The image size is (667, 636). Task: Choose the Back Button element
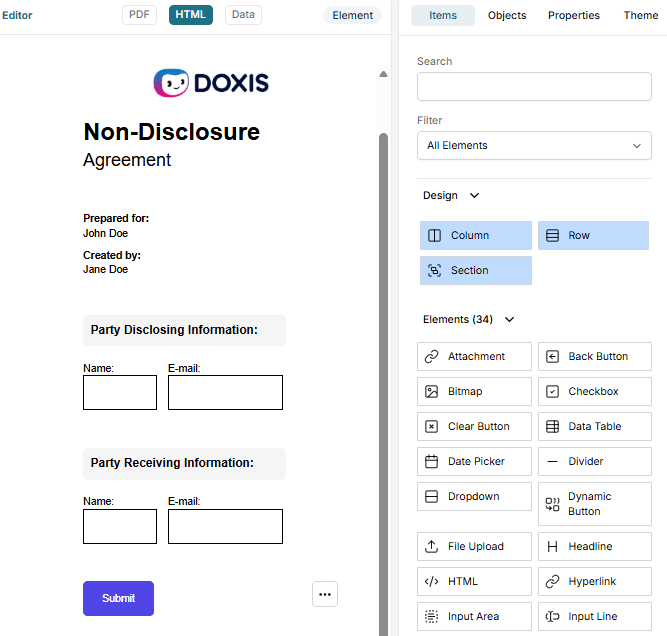click(595, 356)
